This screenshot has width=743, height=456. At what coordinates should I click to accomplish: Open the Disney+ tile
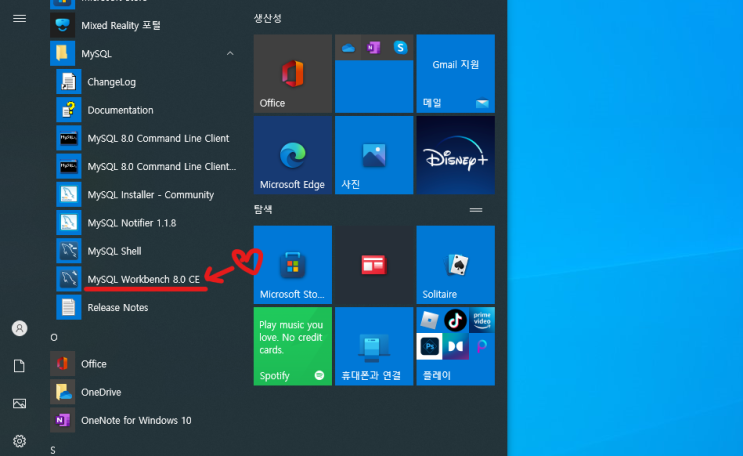[455, 155]
